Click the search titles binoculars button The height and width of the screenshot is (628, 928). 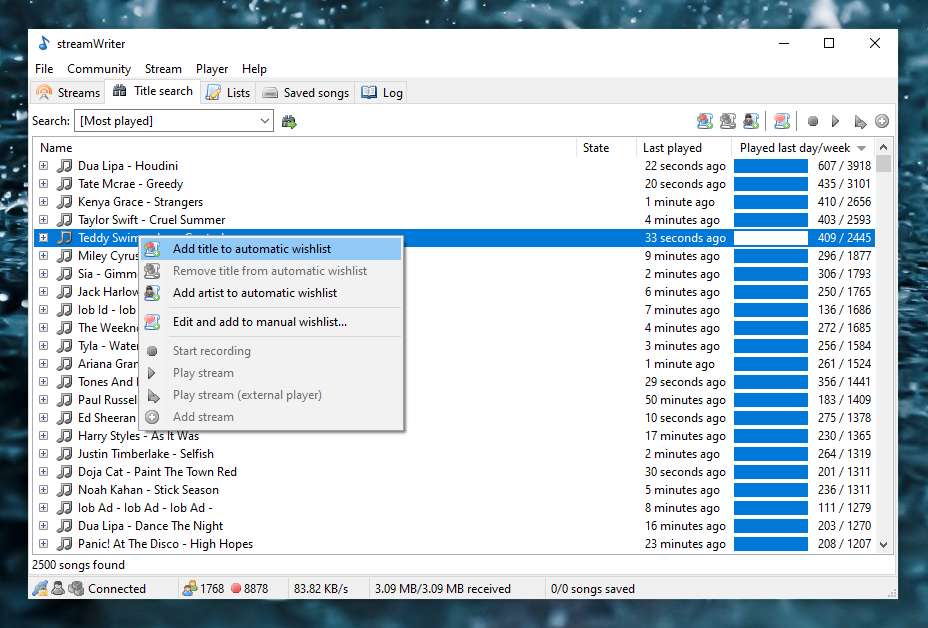tap(289, 121)
